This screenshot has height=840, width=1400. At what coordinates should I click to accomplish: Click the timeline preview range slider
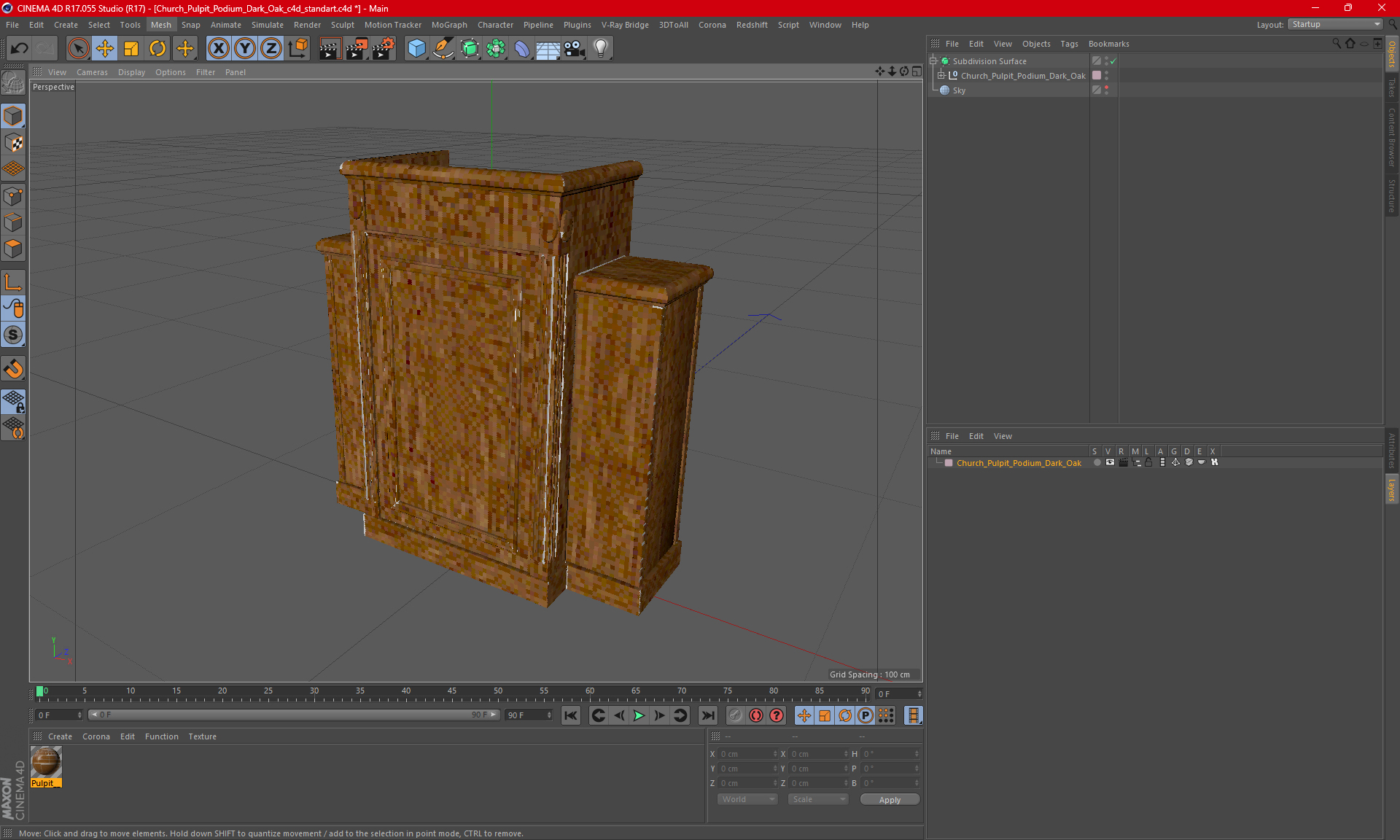[294, 715]
